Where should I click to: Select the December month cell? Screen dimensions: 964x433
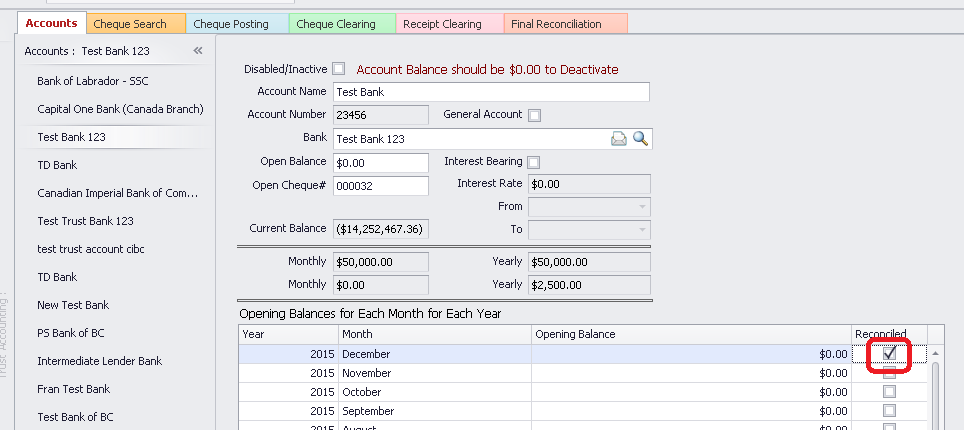pyautogui.click(x=435, y=354)
